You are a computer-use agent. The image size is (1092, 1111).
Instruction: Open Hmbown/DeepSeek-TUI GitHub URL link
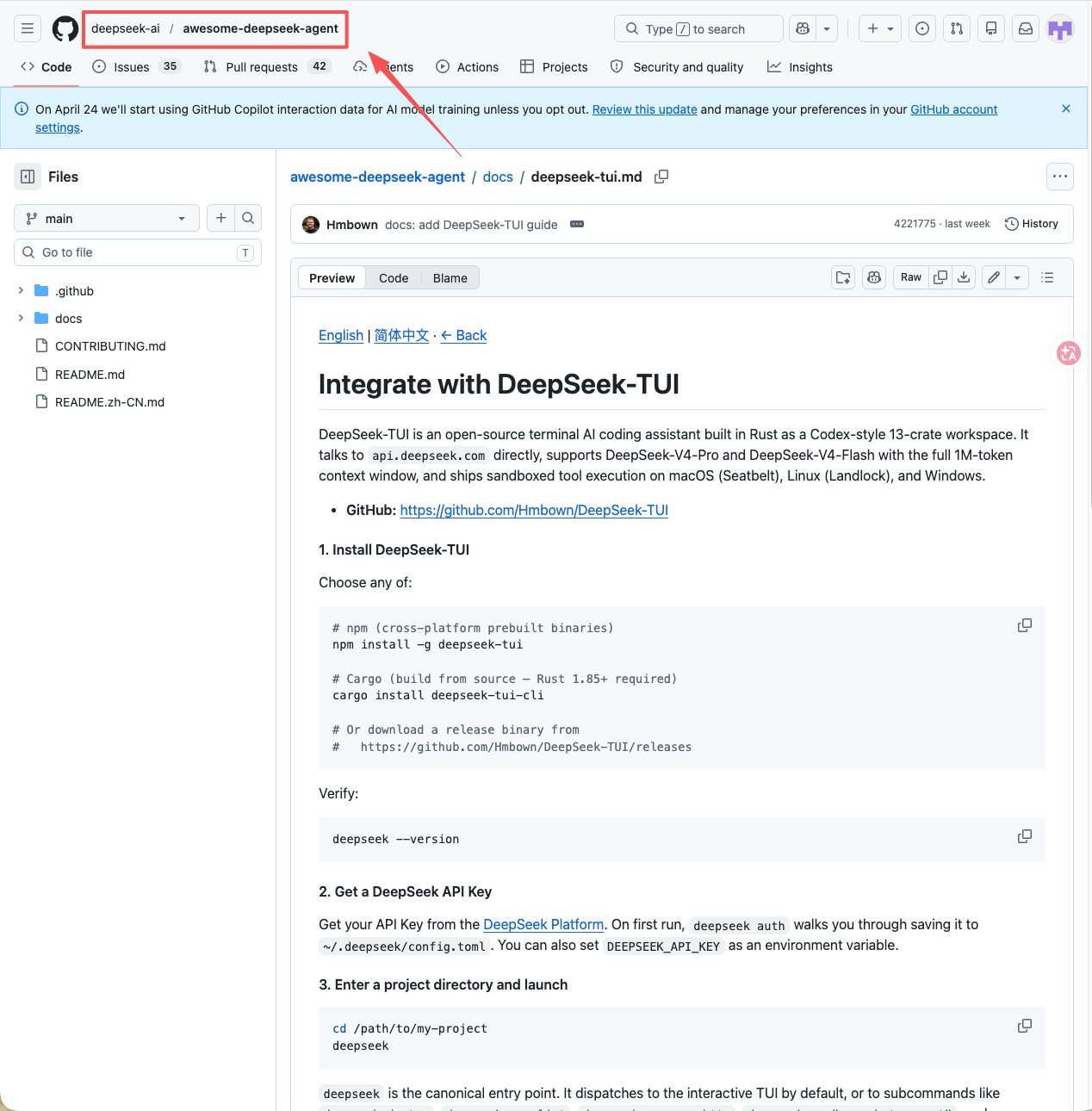534,510
